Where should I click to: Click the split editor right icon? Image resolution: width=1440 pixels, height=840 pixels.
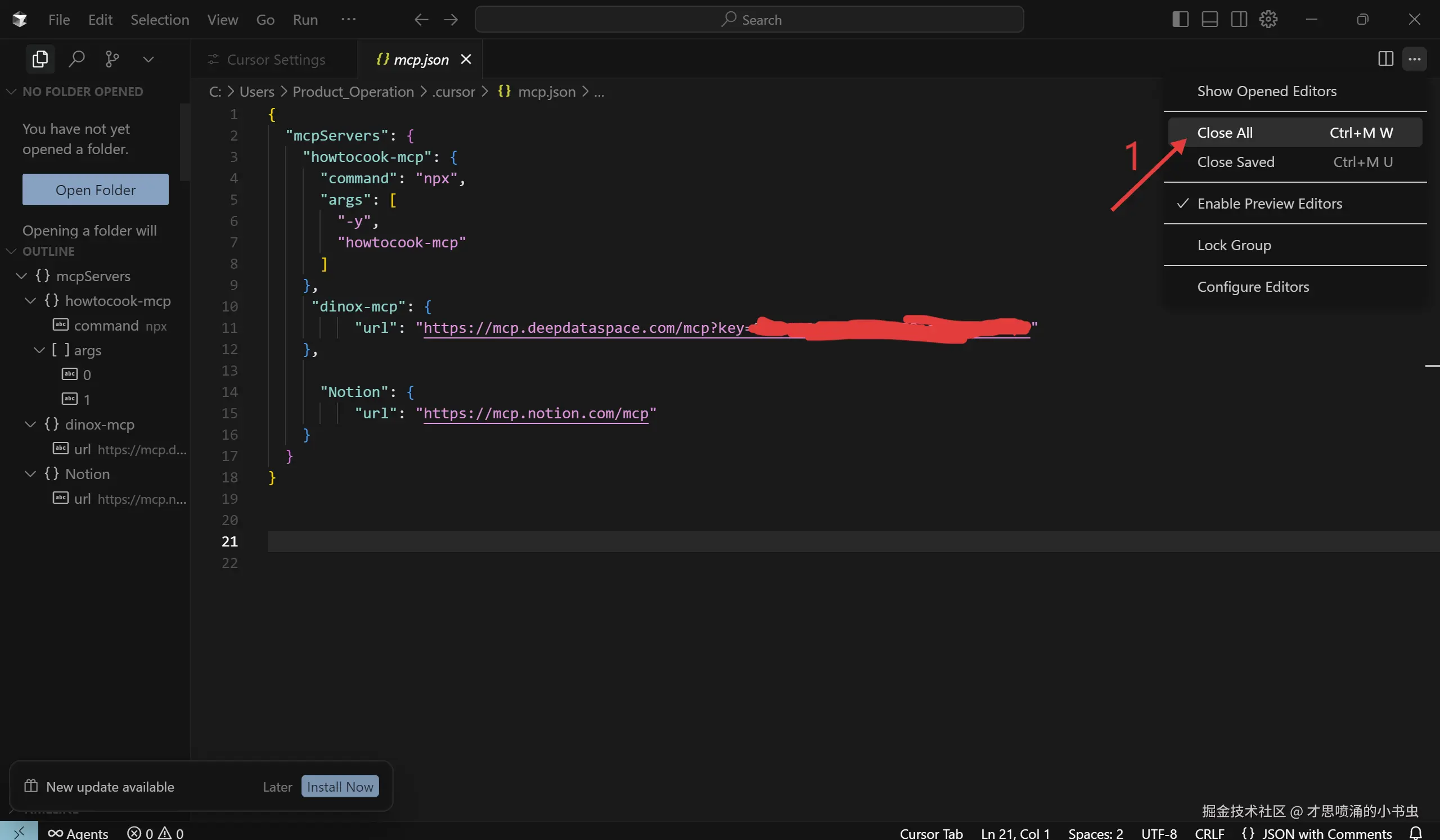1385,59
